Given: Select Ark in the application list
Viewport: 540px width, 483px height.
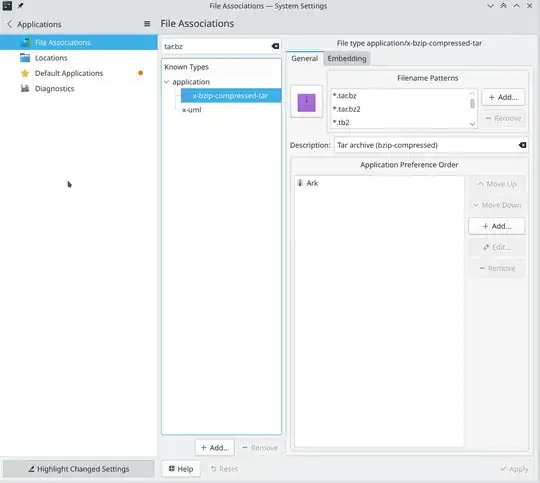Looking at the screenshot, I should (379, 183).
